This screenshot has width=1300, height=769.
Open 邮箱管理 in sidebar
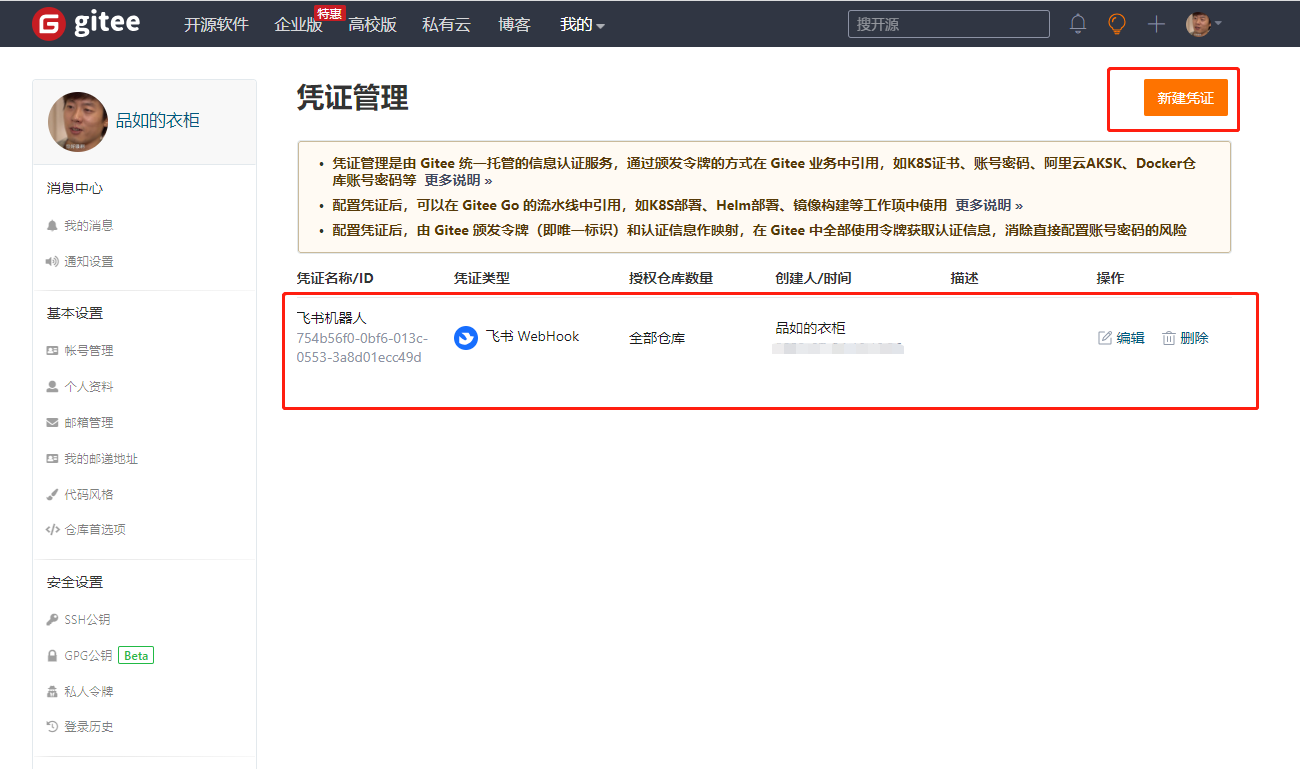pos(89,423)
